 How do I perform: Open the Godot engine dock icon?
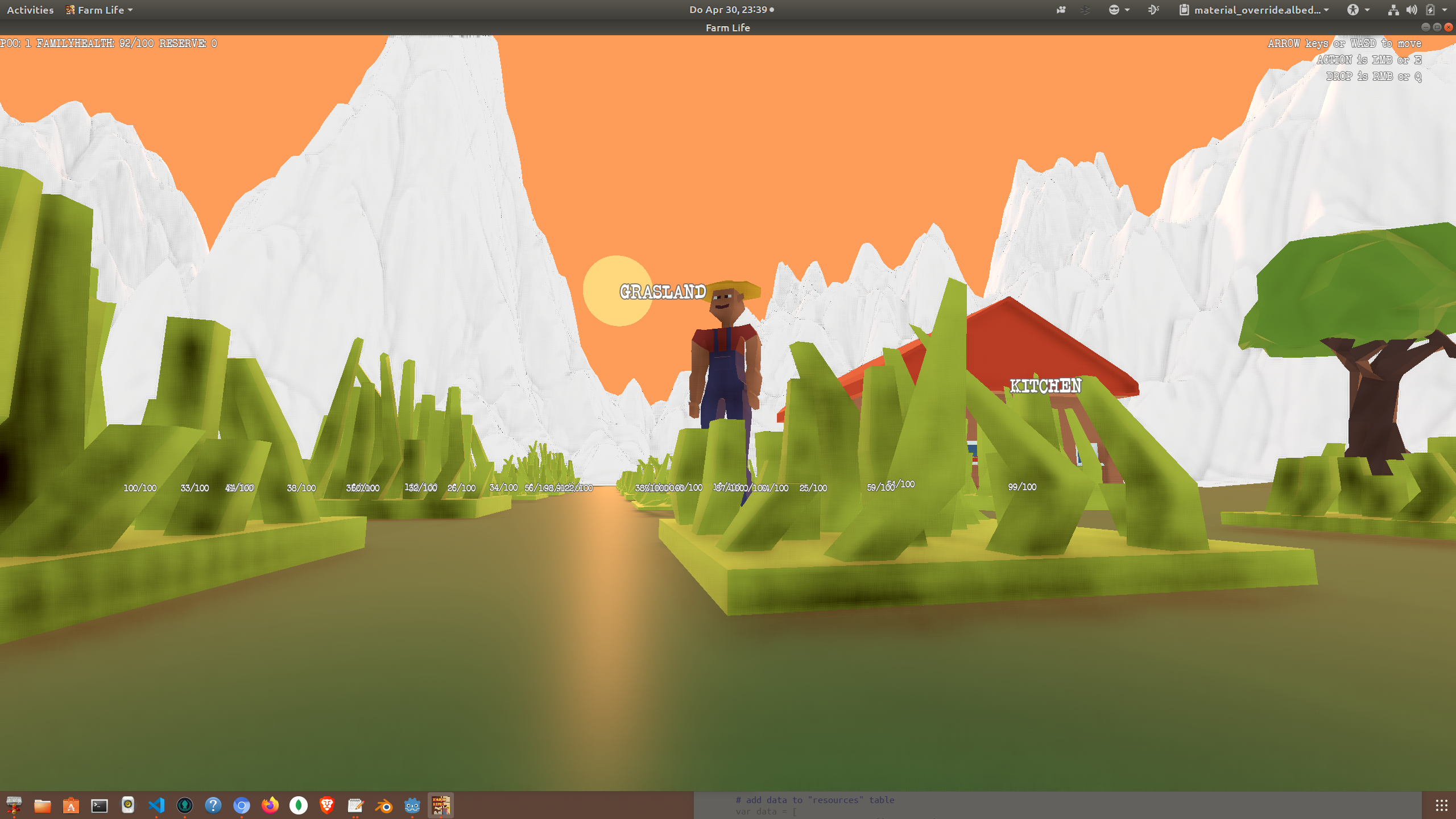pyautogui.click(x=412, y=805)
